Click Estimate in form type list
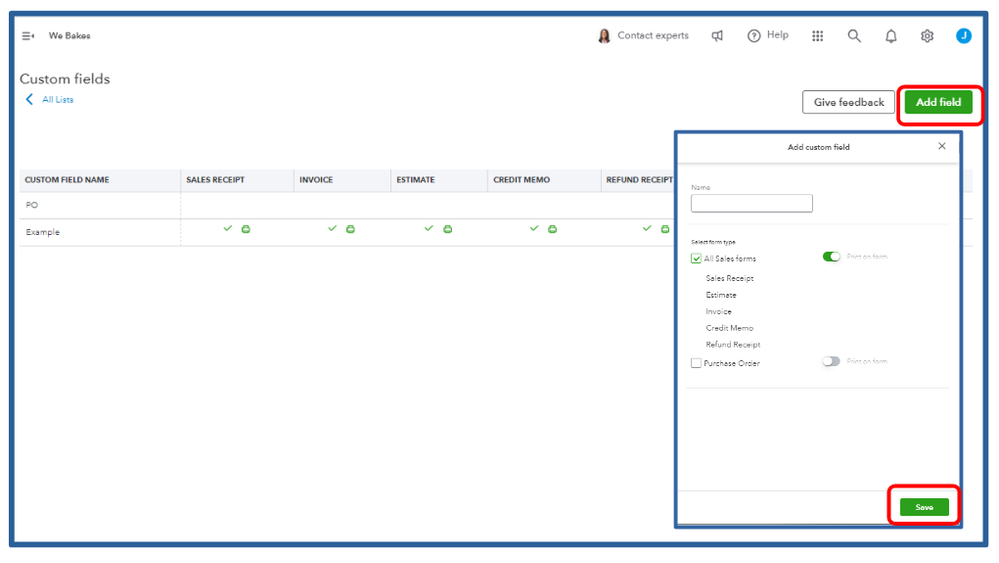Viewport: 999px width, 563px height. click(x=721, y=295)
